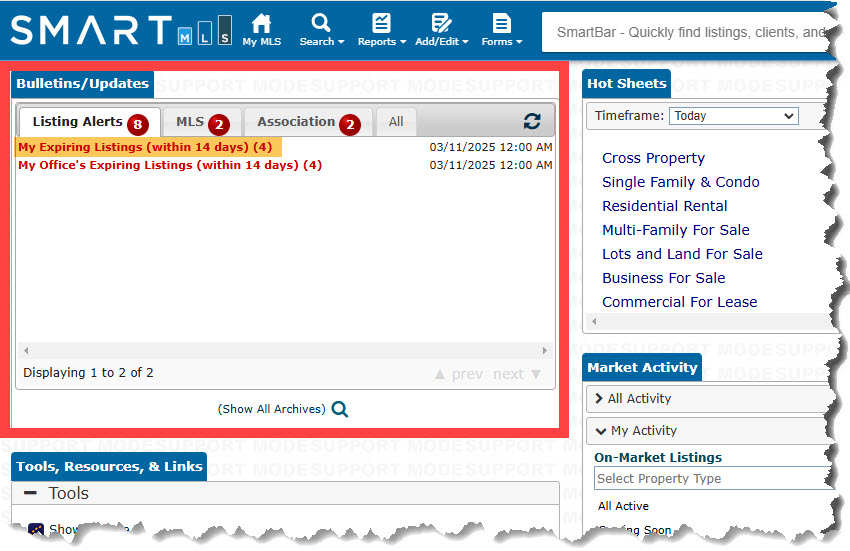The height and width of the screenshot is (551, 850).
Task: Open the Timeframe dropdown
Action: [733, 116]
